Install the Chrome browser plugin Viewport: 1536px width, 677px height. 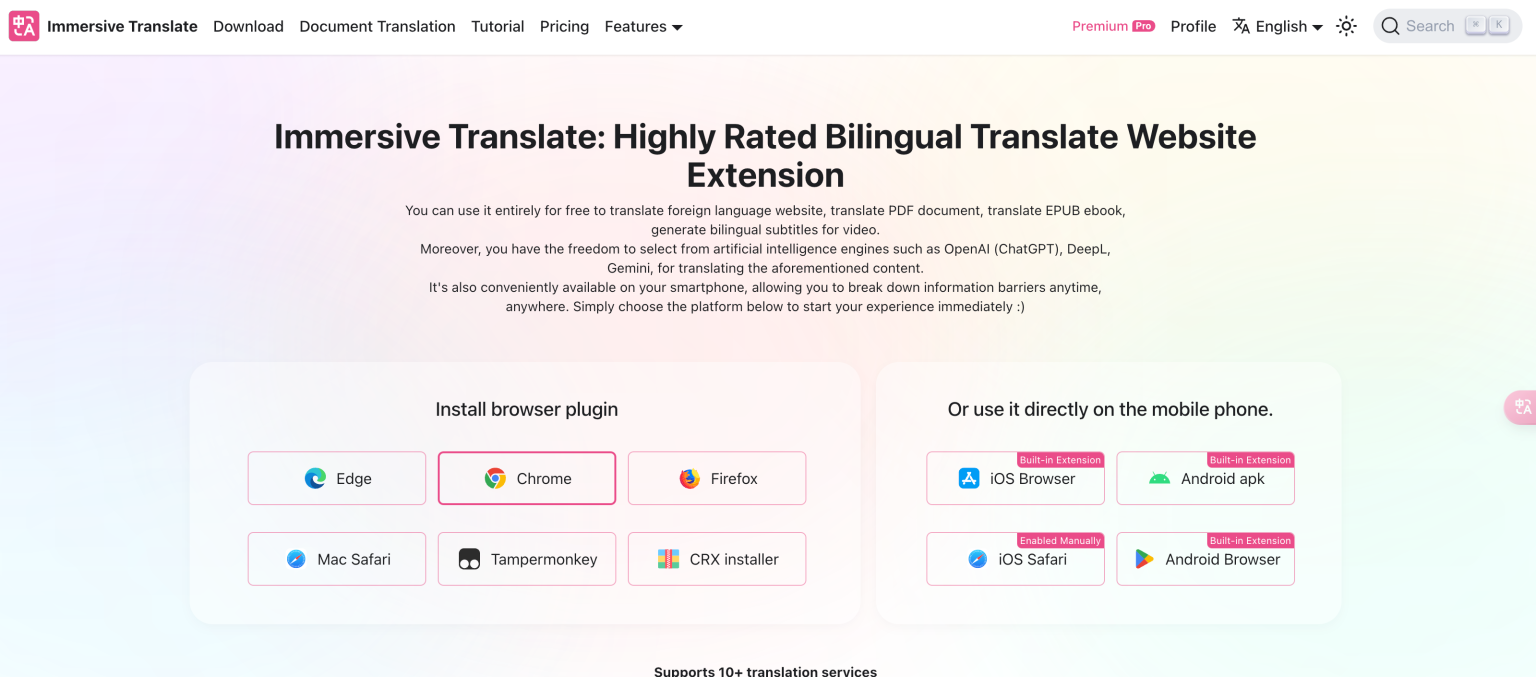click(x=527, y=478)
